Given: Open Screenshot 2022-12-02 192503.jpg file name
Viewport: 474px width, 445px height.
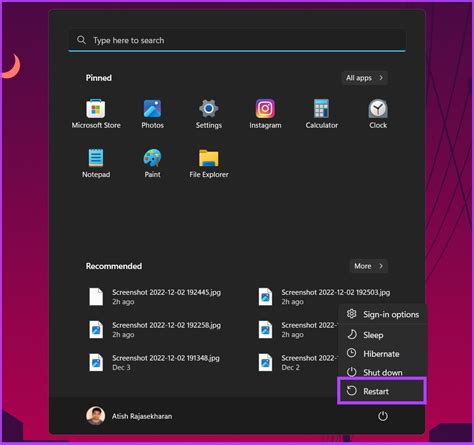Looking at the screenshot, I should click(336, 292).
